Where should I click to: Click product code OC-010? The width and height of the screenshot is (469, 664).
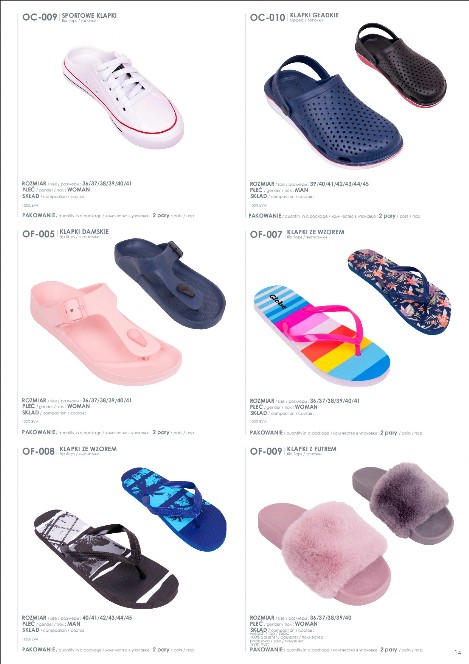(267, 17)
